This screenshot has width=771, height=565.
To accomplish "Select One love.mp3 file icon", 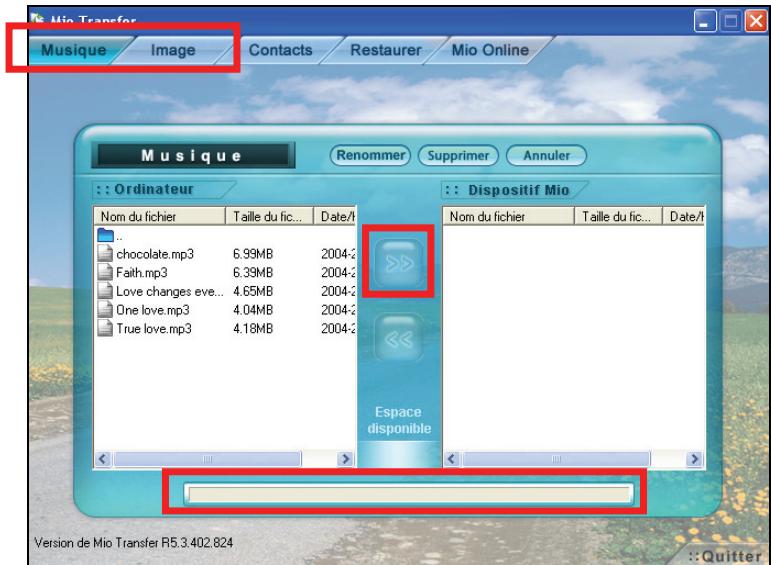I will tap(105, 309).
